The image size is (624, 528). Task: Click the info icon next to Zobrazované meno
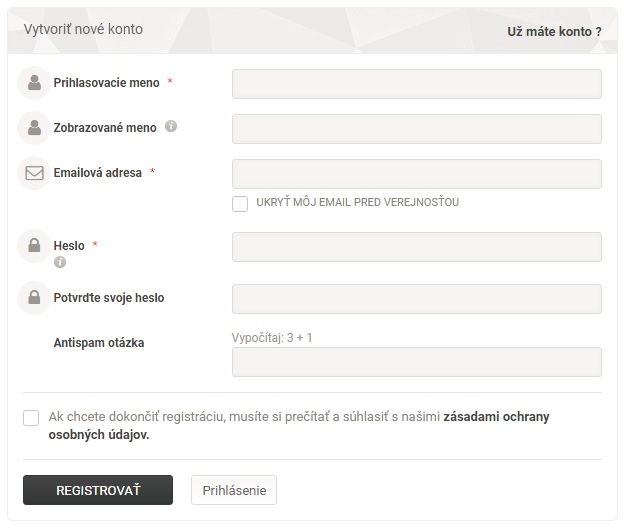pyautogui.click(x=171, y=126)
